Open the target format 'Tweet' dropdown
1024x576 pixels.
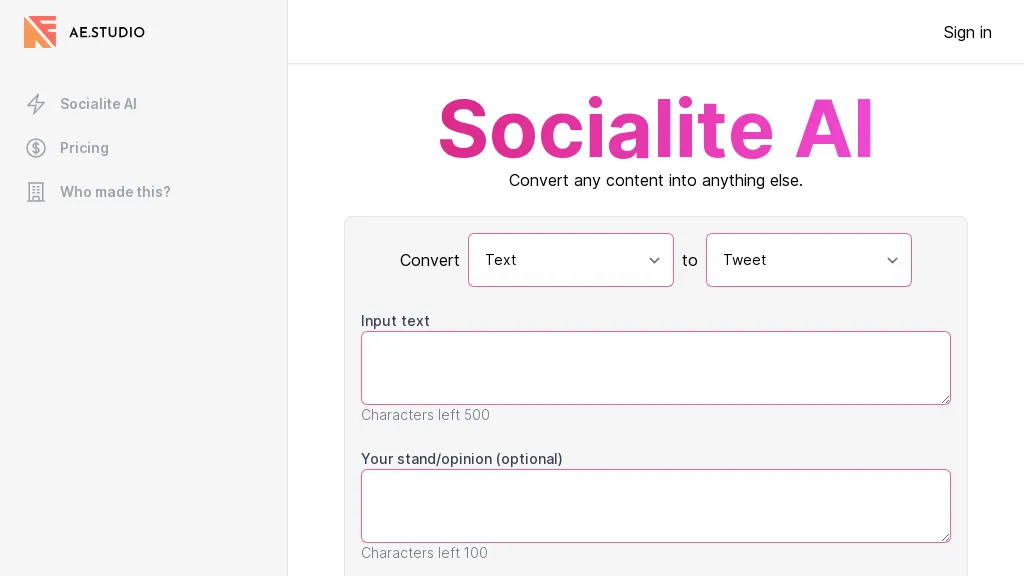point(808,260)
